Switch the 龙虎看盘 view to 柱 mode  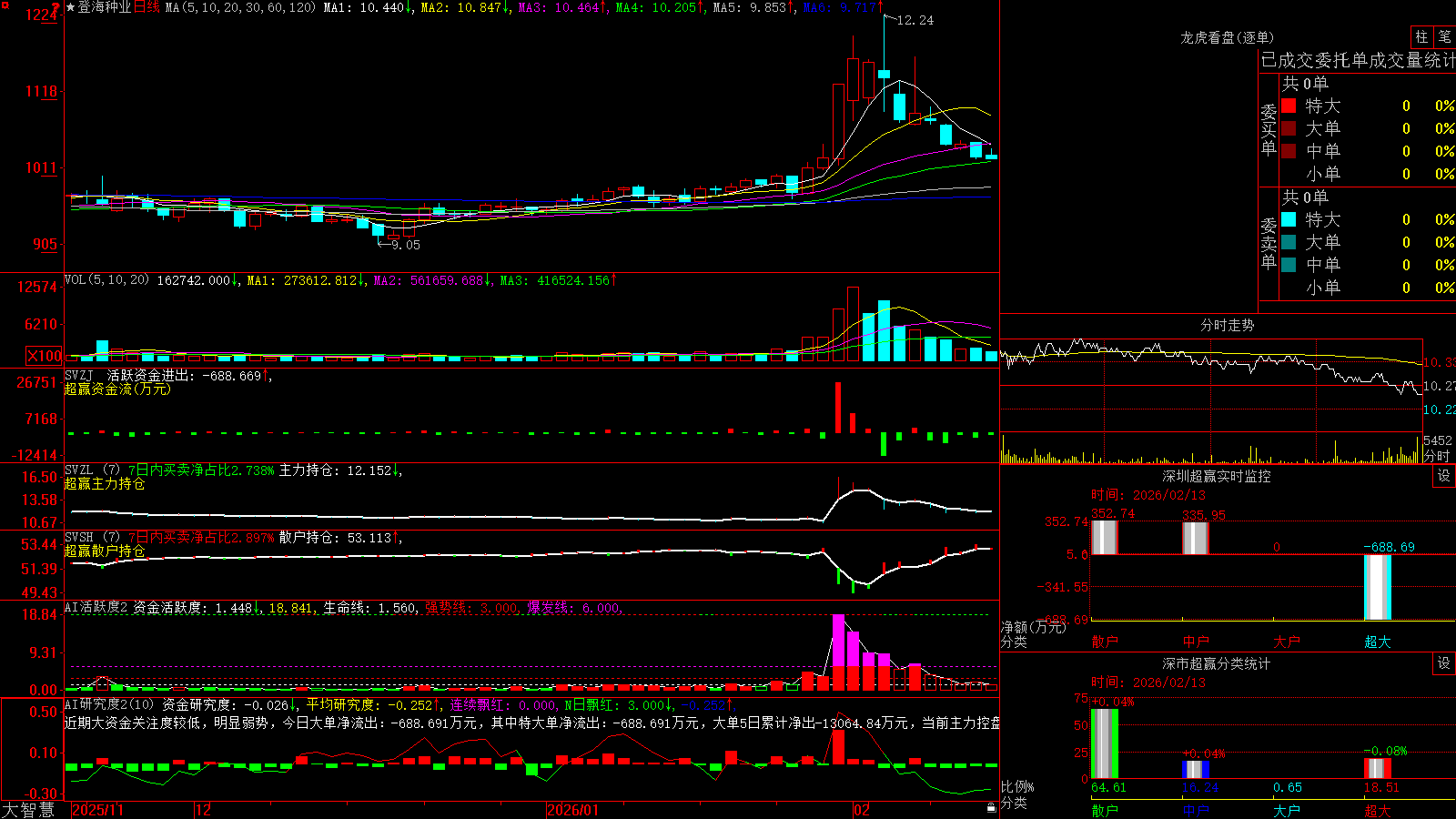[x=1421, y=36]
